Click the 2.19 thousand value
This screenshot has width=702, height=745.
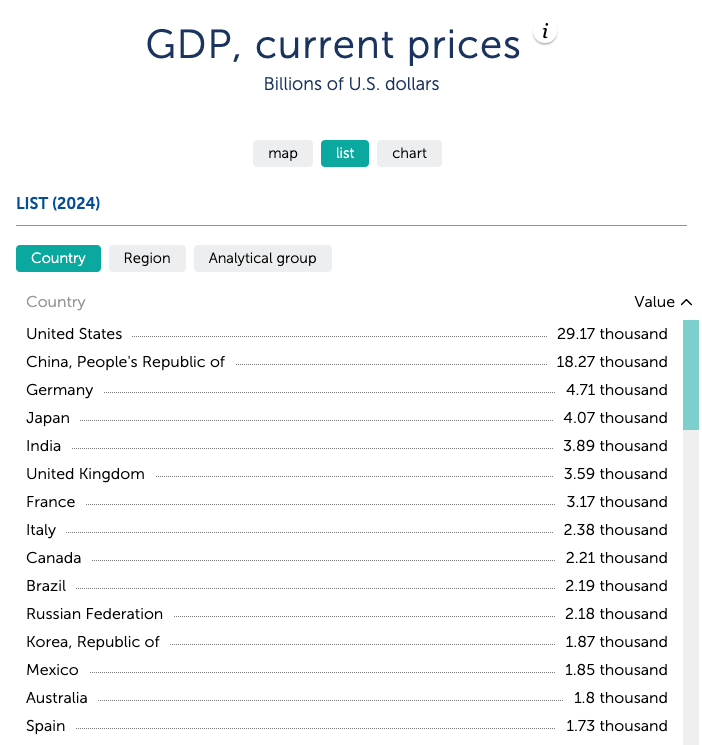(616, 586)
